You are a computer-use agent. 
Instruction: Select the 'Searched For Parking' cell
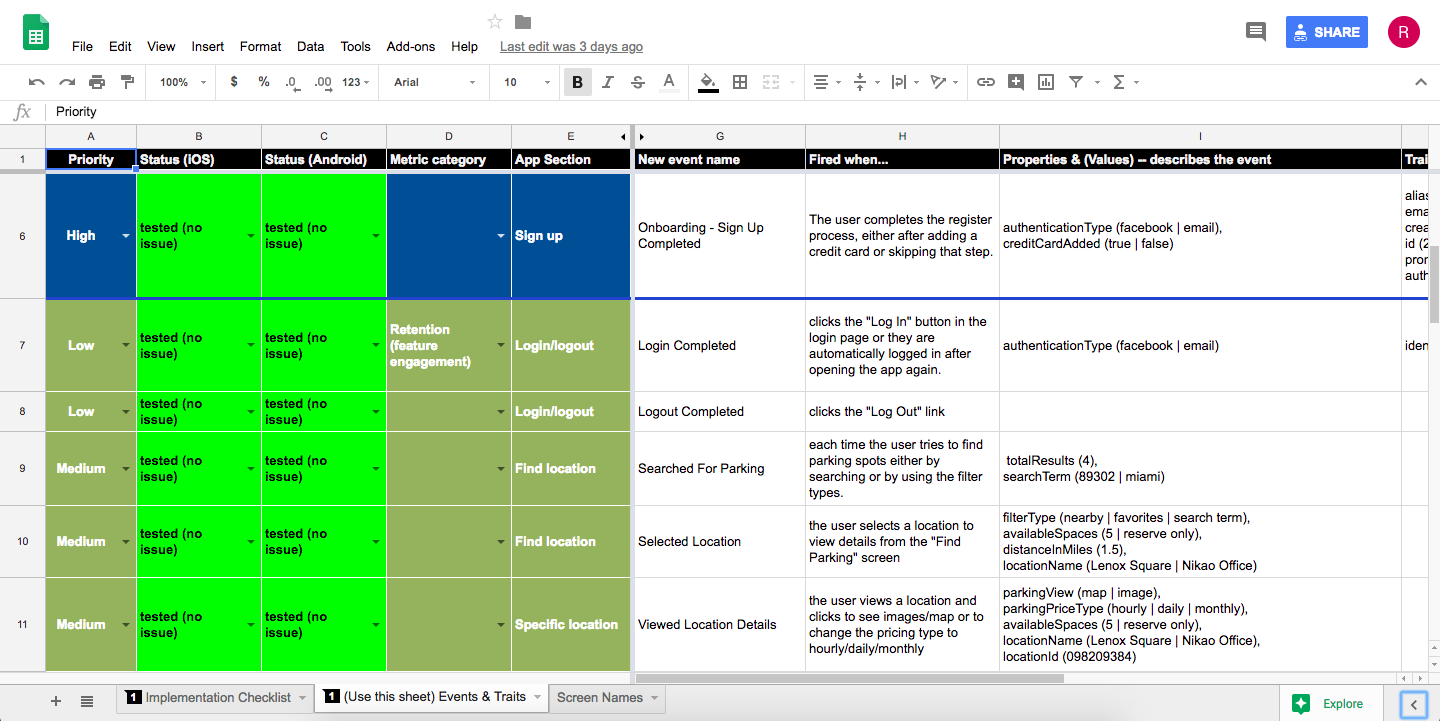click(x=720, y=468)
